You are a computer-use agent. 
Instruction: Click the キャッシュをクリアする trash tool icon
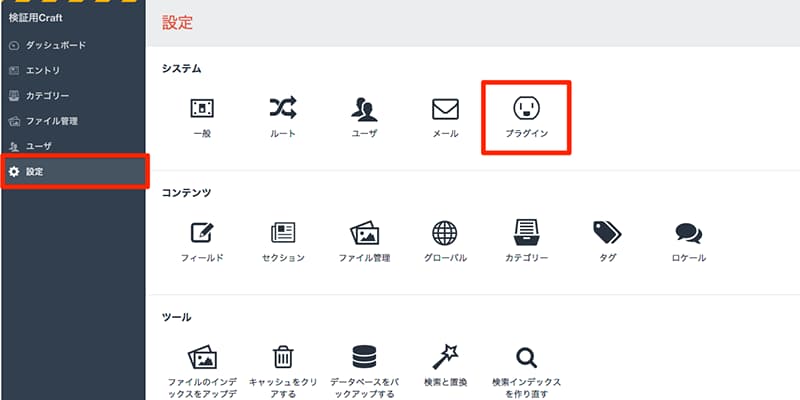[x=283, y=358]
